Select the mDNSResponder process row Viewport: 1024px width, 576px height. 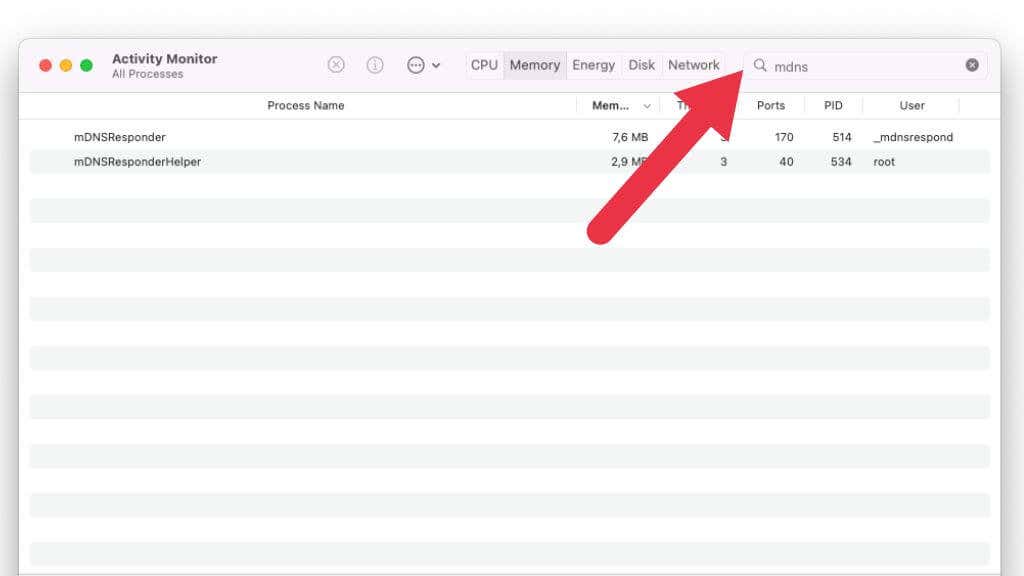509,137
